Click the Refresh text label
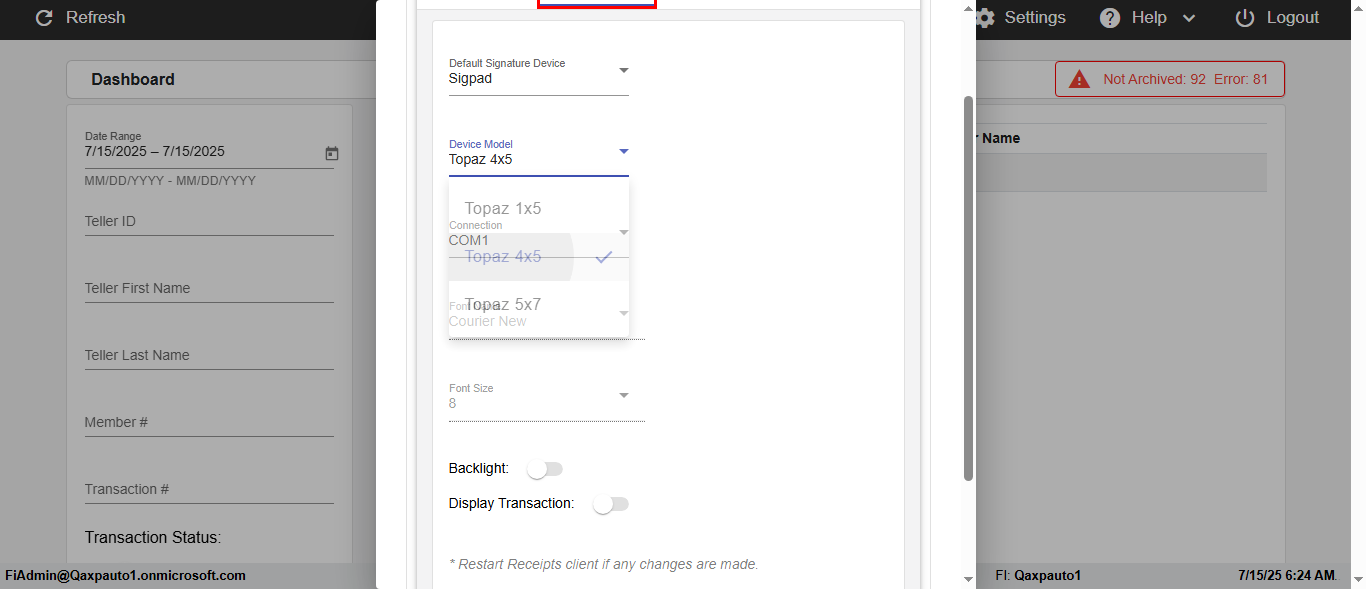This screenshot has width=1366, height=589. pos(96,18)
